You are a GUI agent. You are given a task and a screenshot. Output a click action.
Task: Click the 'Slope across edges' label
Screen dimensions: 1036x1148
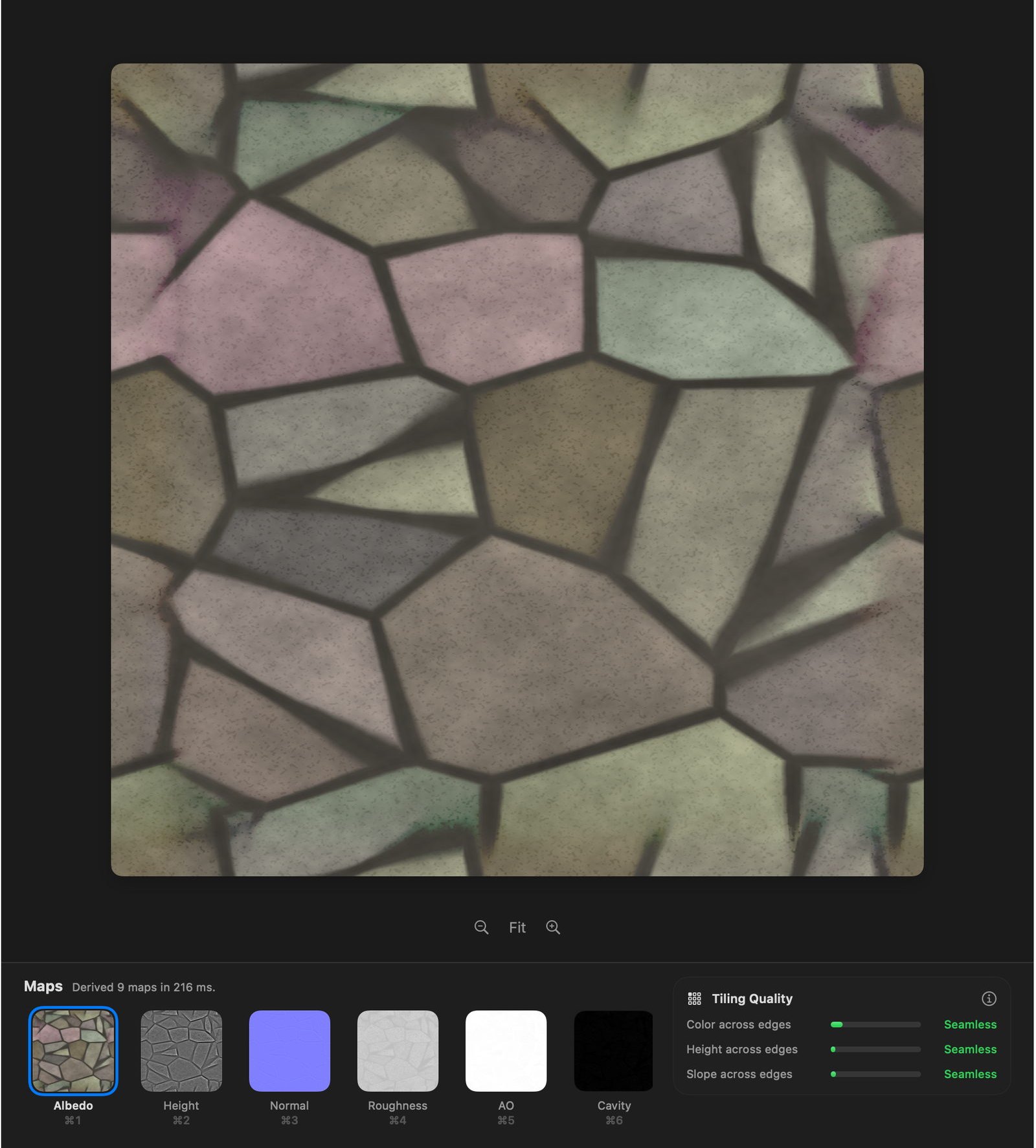[739, 1074]
